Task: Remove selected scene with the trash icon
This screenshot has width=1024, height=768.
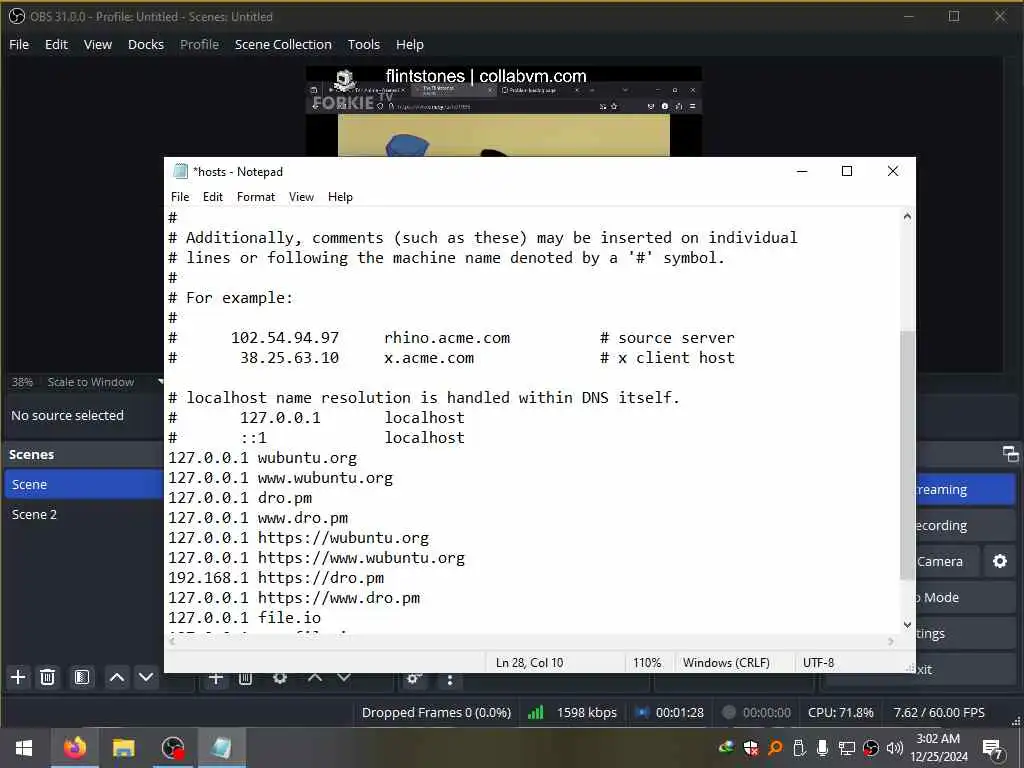Action: tap(47, 677)
